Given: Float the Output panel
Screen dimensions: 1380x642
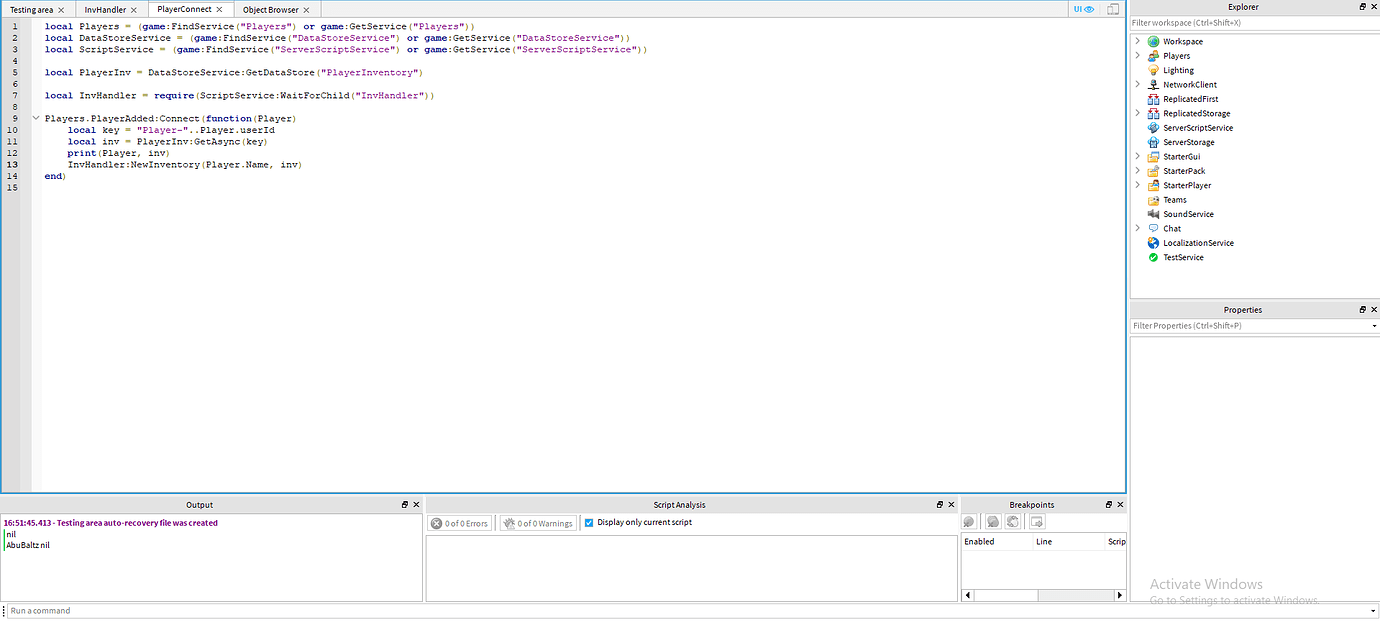Looking at the screenshot, I should 406,504.
